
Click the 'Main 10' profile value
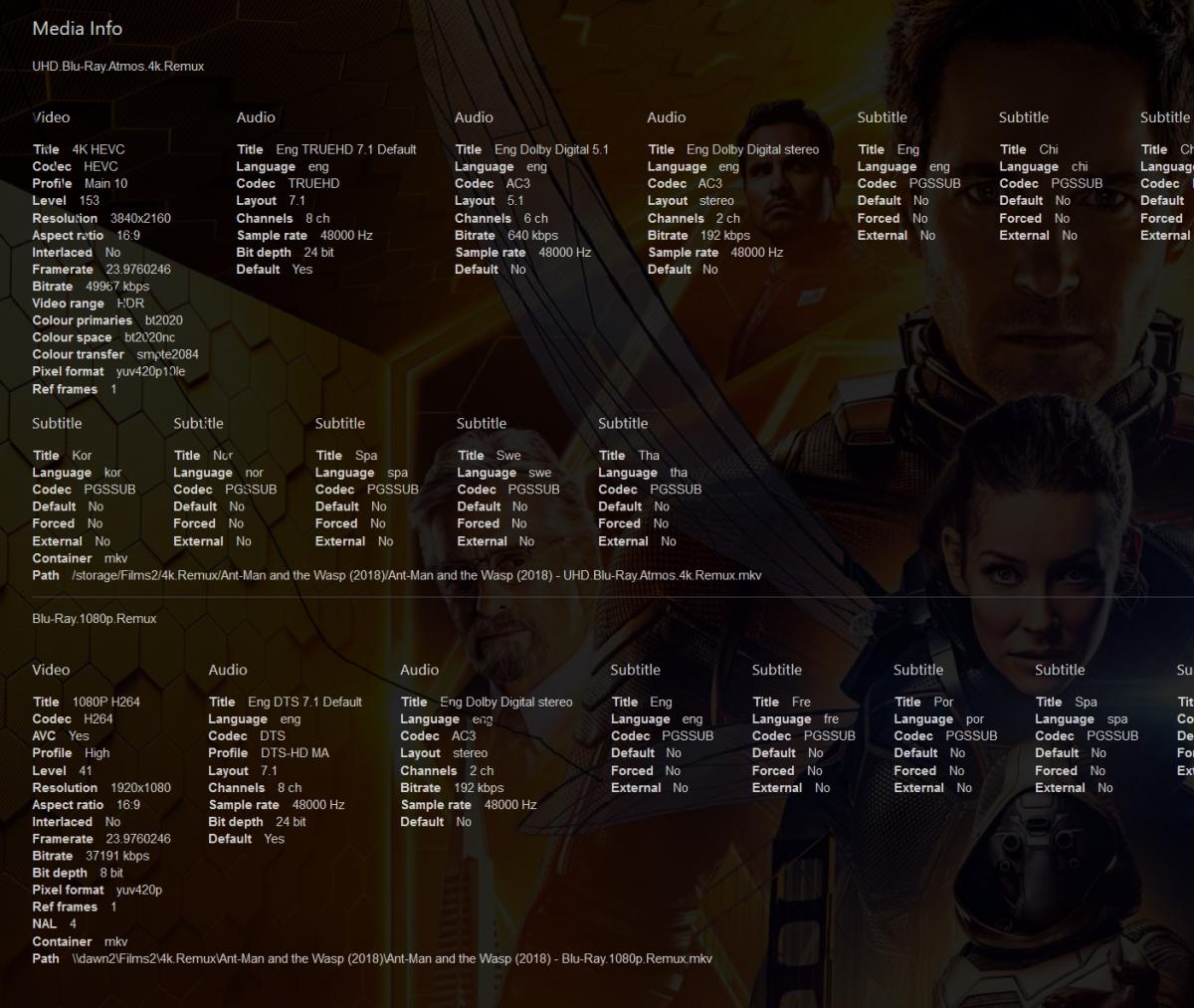tap(106, 183)
